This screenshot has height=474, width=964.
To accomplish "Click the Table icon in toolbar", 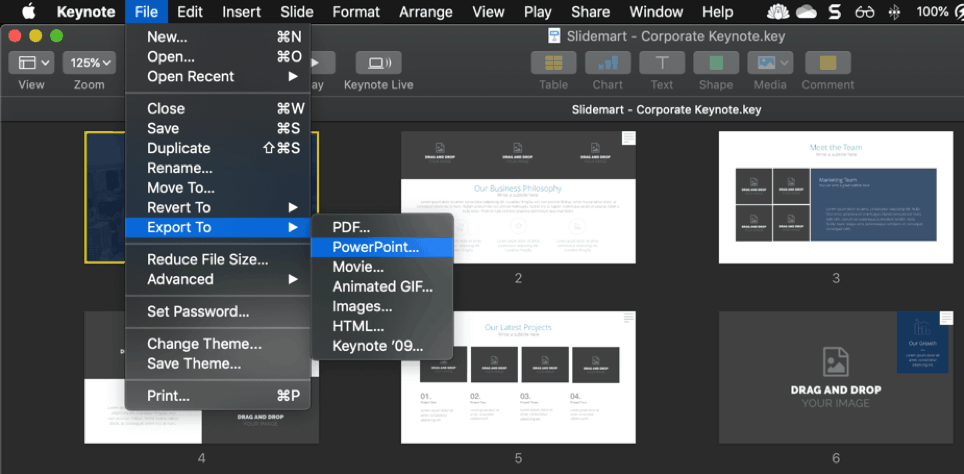I will pyautogui.click(x=553, y=63).
